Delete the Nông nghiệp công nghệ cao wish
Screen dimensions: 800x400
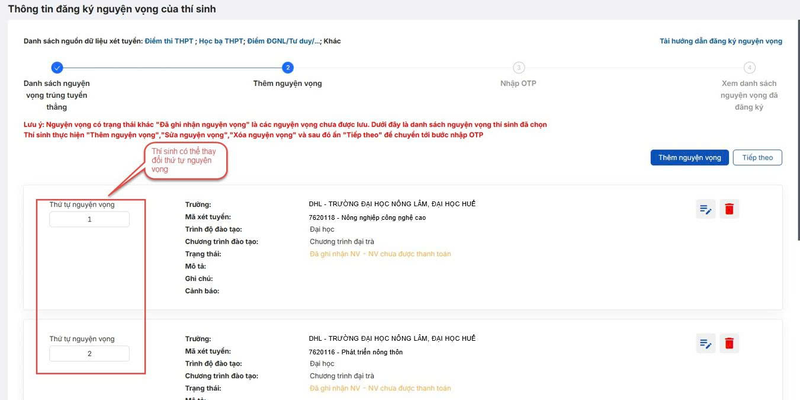click(730, 209)
